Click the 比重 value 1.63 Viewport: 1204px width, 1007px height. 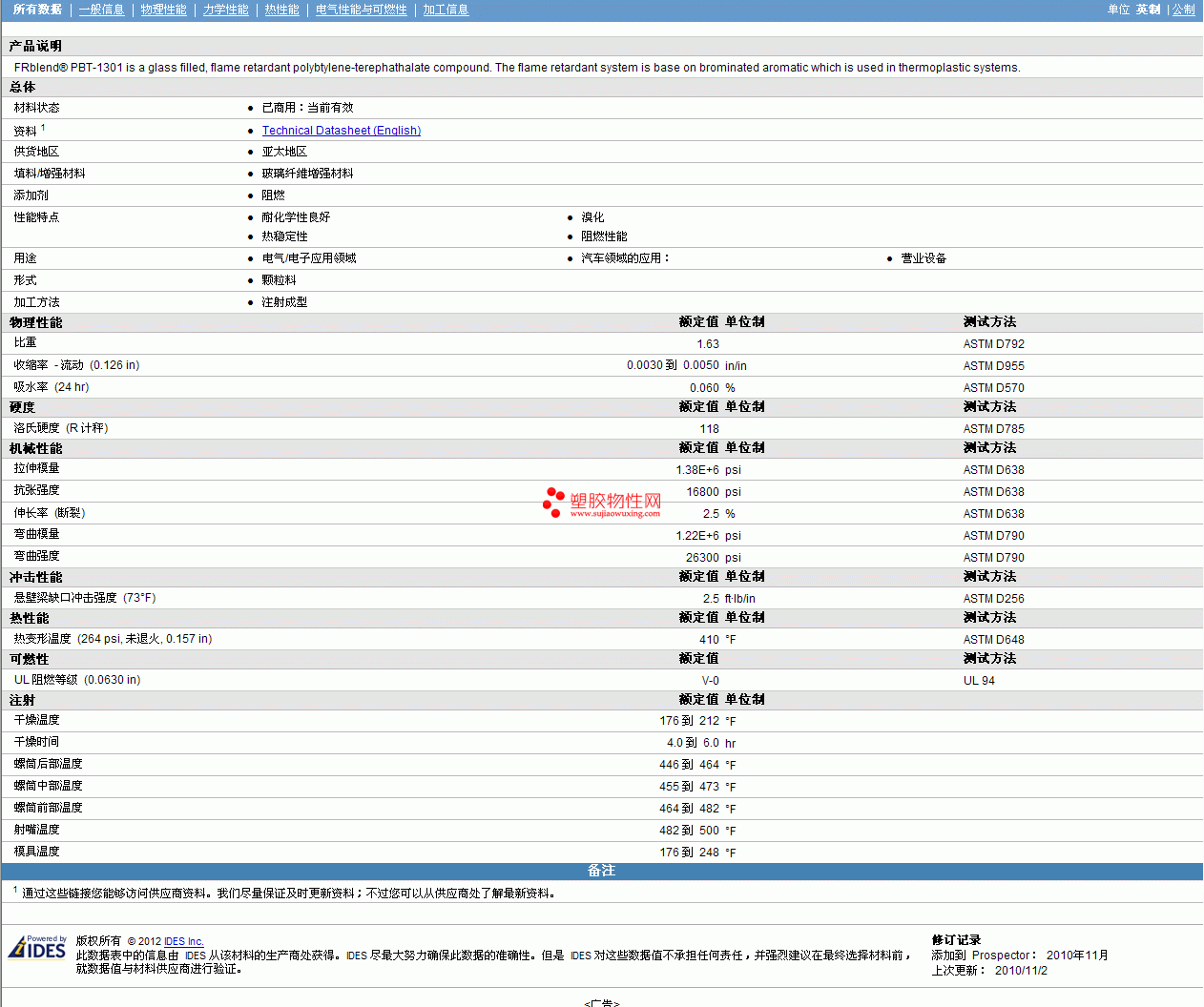pos(708,344)
